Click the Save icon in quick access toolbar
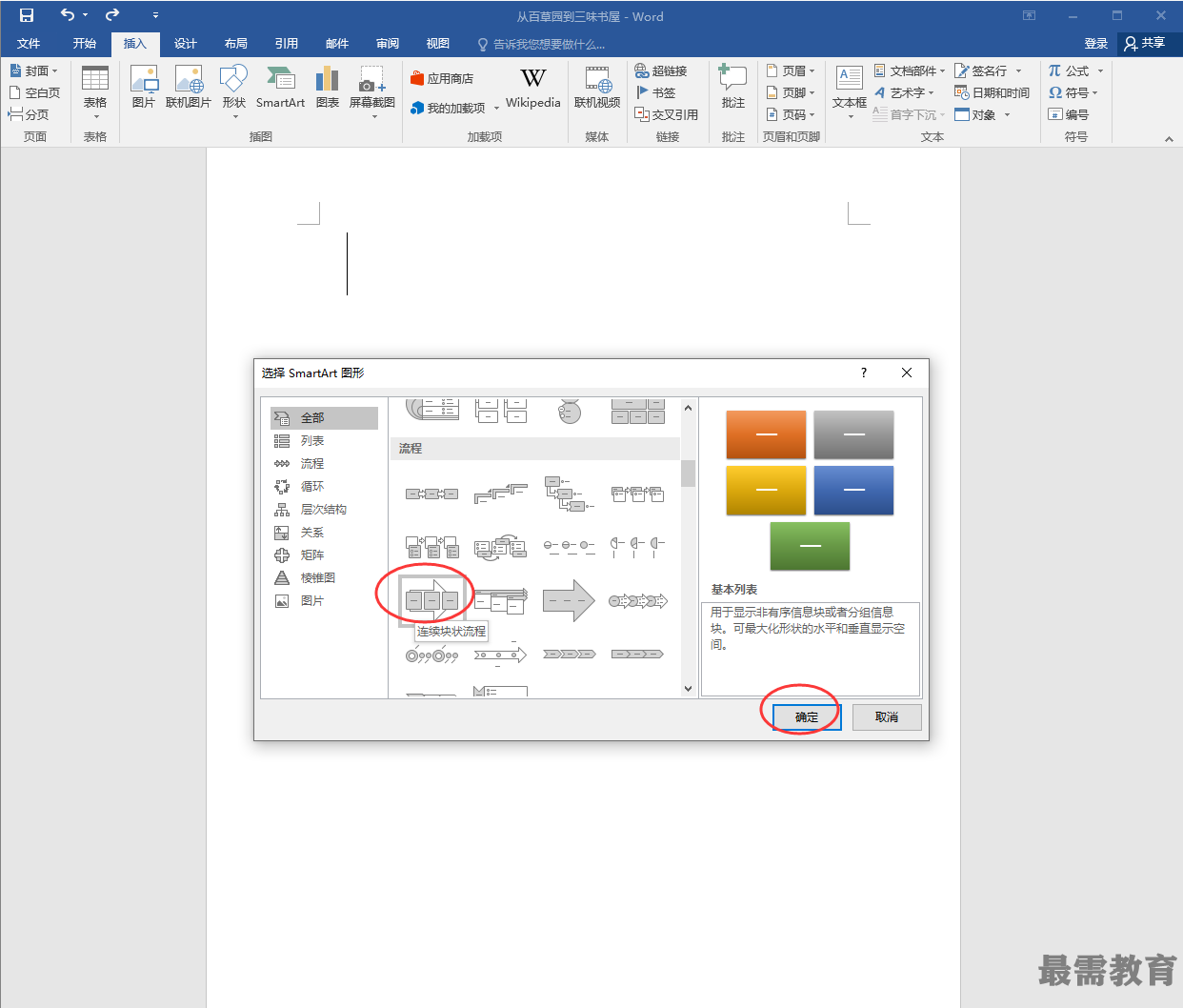Viewport: 1183px width, 1008px height. point(27,15)
